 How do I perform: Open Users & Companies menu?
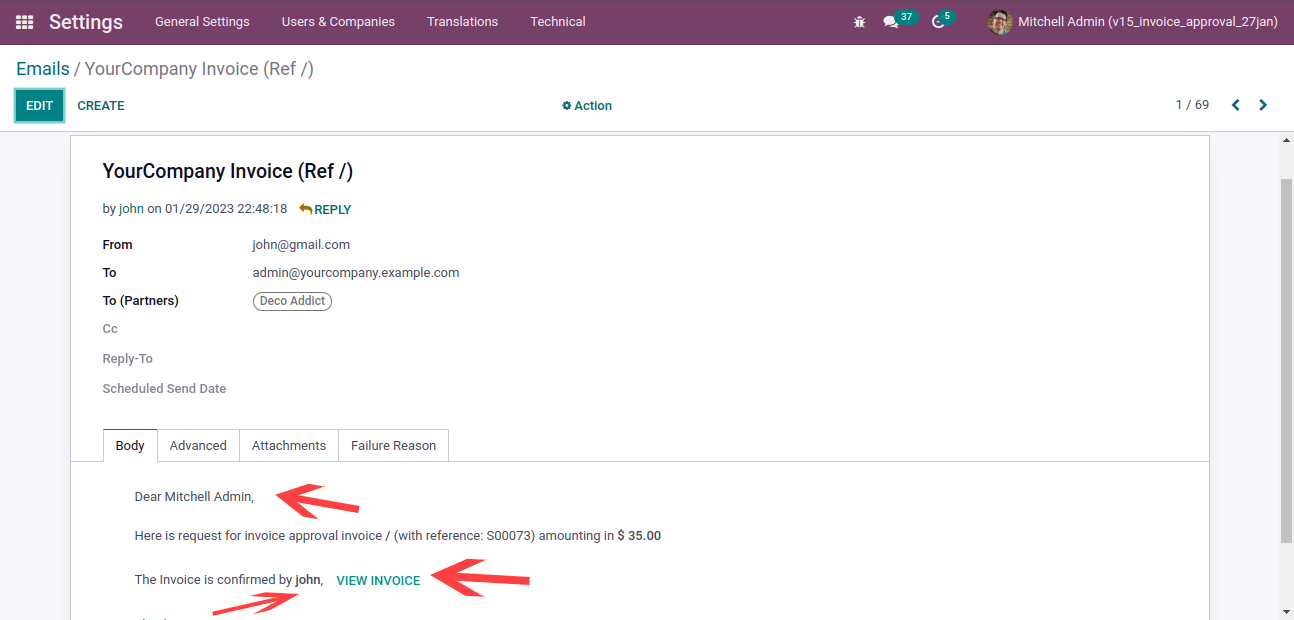coord(338,22)
